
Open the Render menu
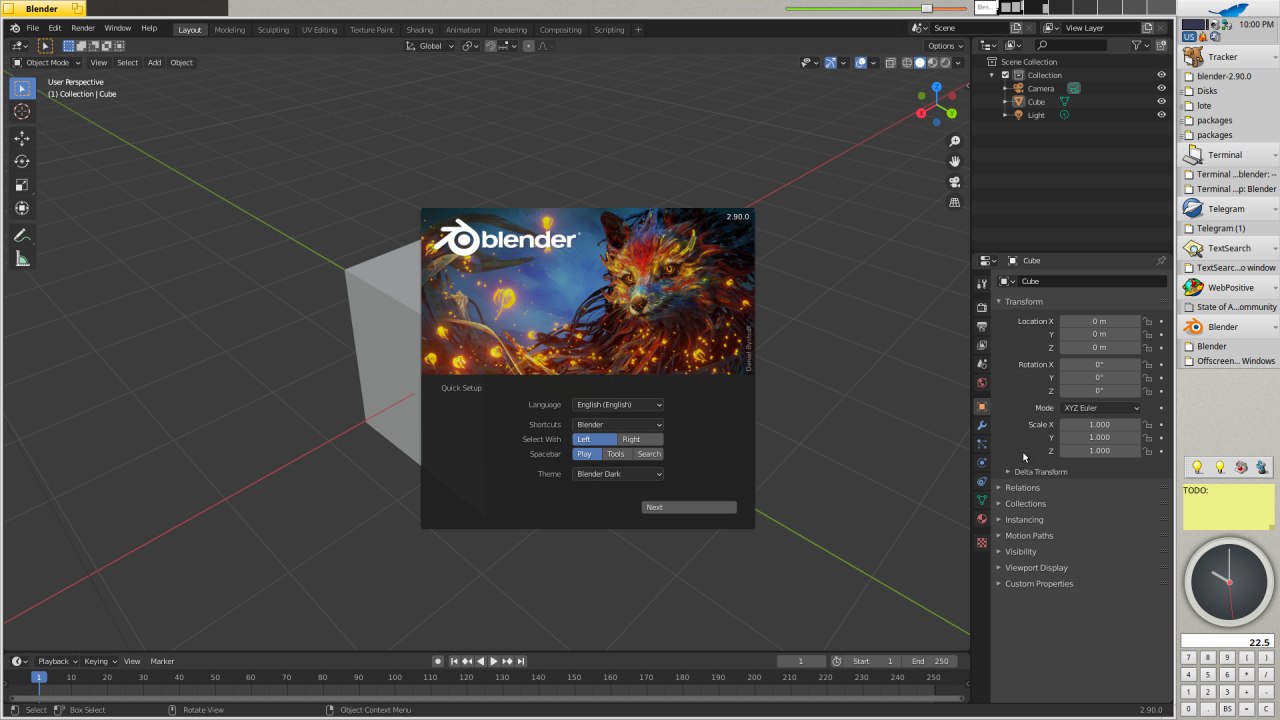83,28
